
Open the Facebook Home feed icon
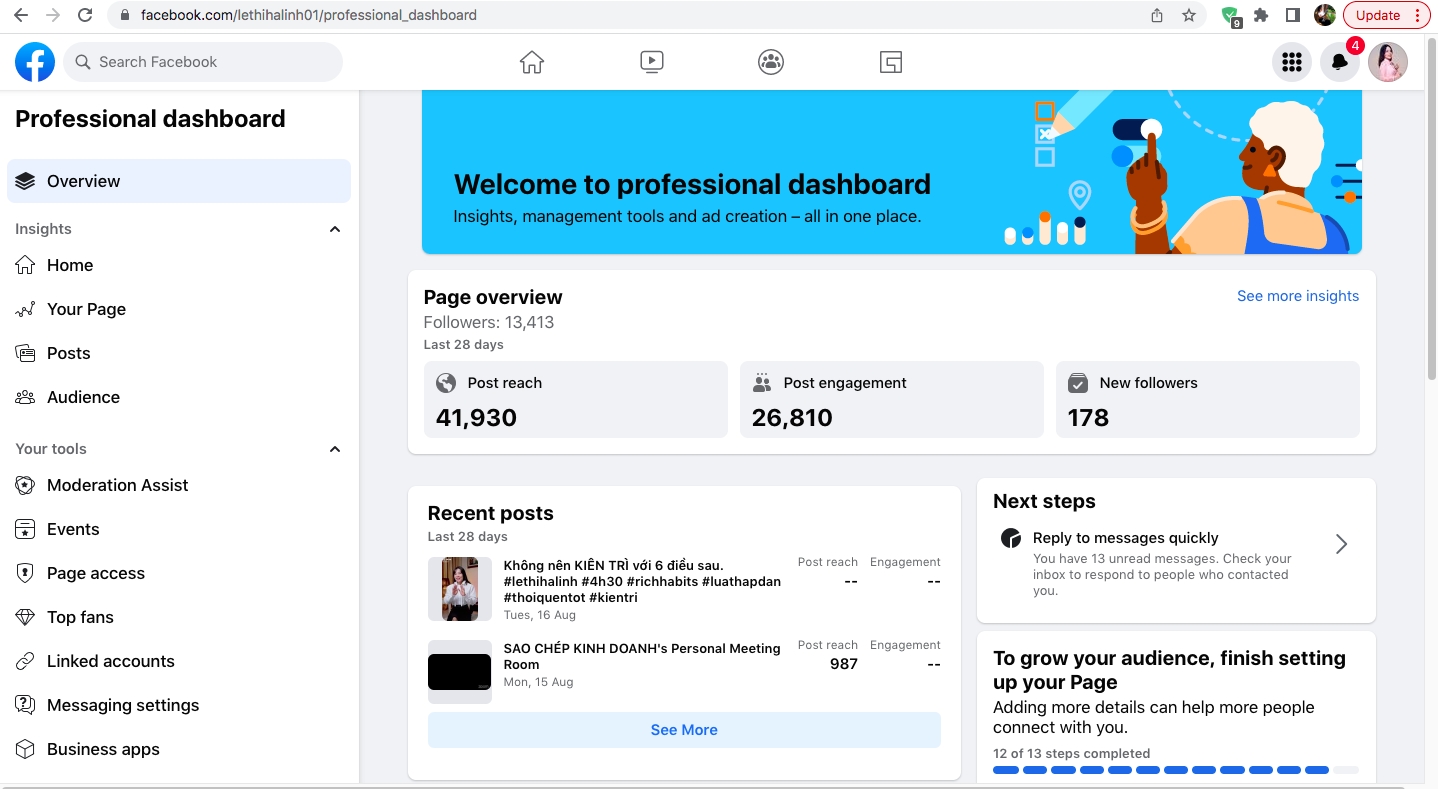pos(532,62)
